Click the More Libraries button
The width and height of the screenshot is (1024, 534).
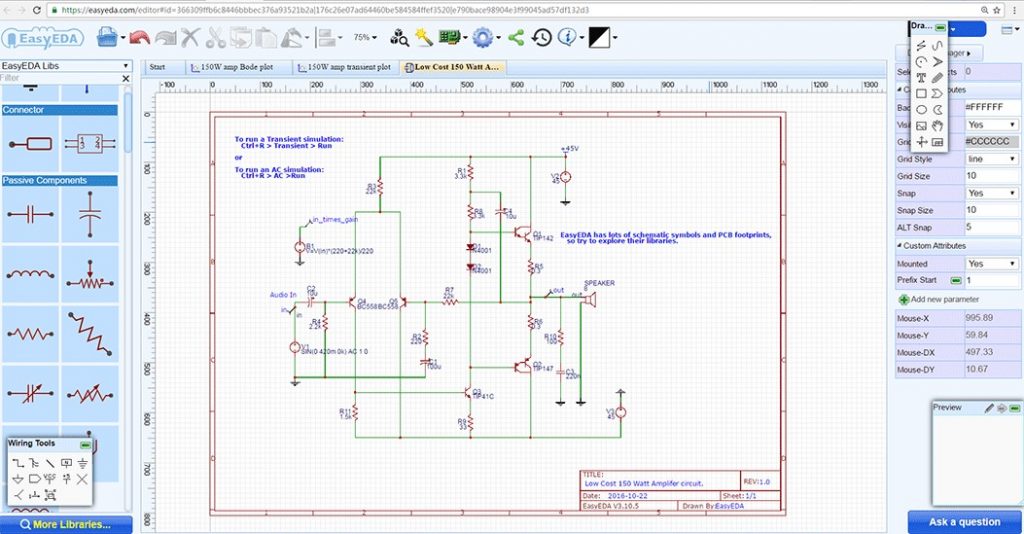pyautogui.click(x=65, y=524)
